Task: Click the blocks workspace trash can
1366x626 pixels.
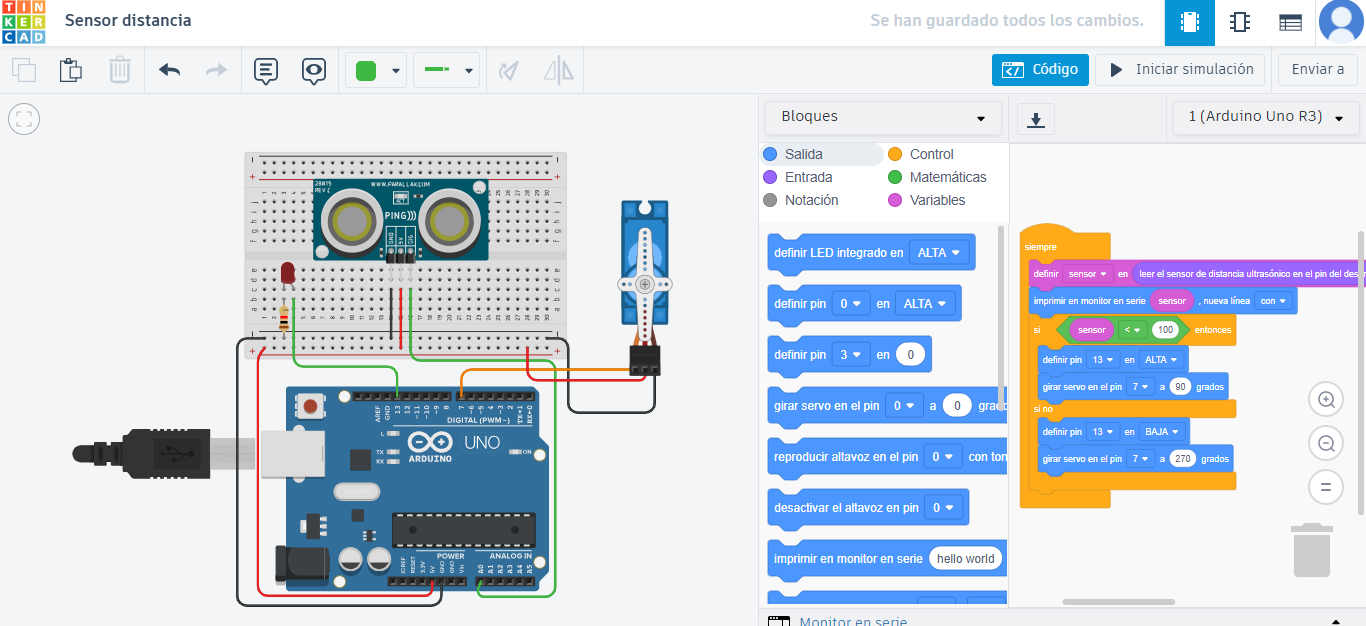Action: tap(1312, 550)
